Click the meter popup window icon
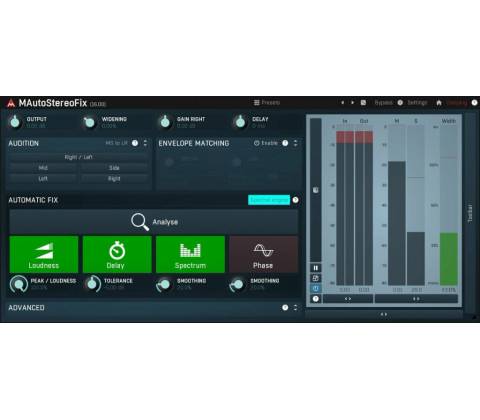Viewport: 480px width, 420px height. pos(316,278)
